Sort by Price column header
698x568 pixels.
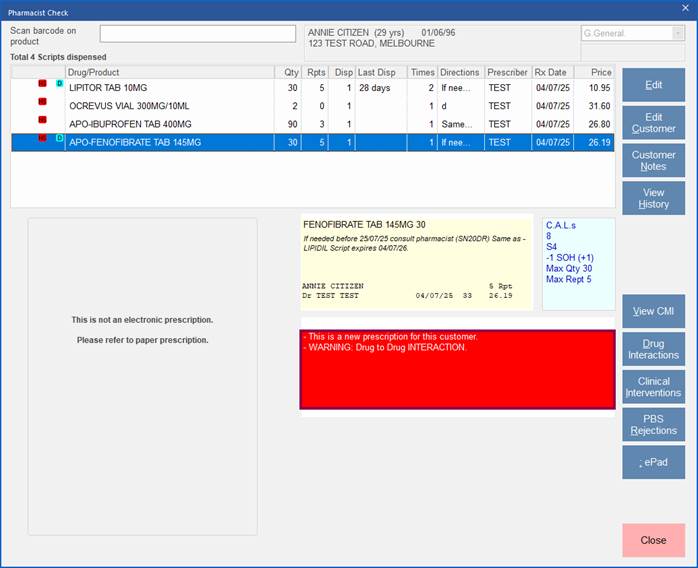coord(595,72)
